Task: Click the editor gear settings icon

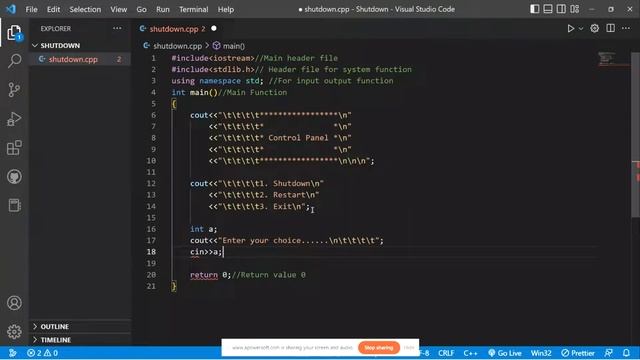Action: [x=595, y=28]
